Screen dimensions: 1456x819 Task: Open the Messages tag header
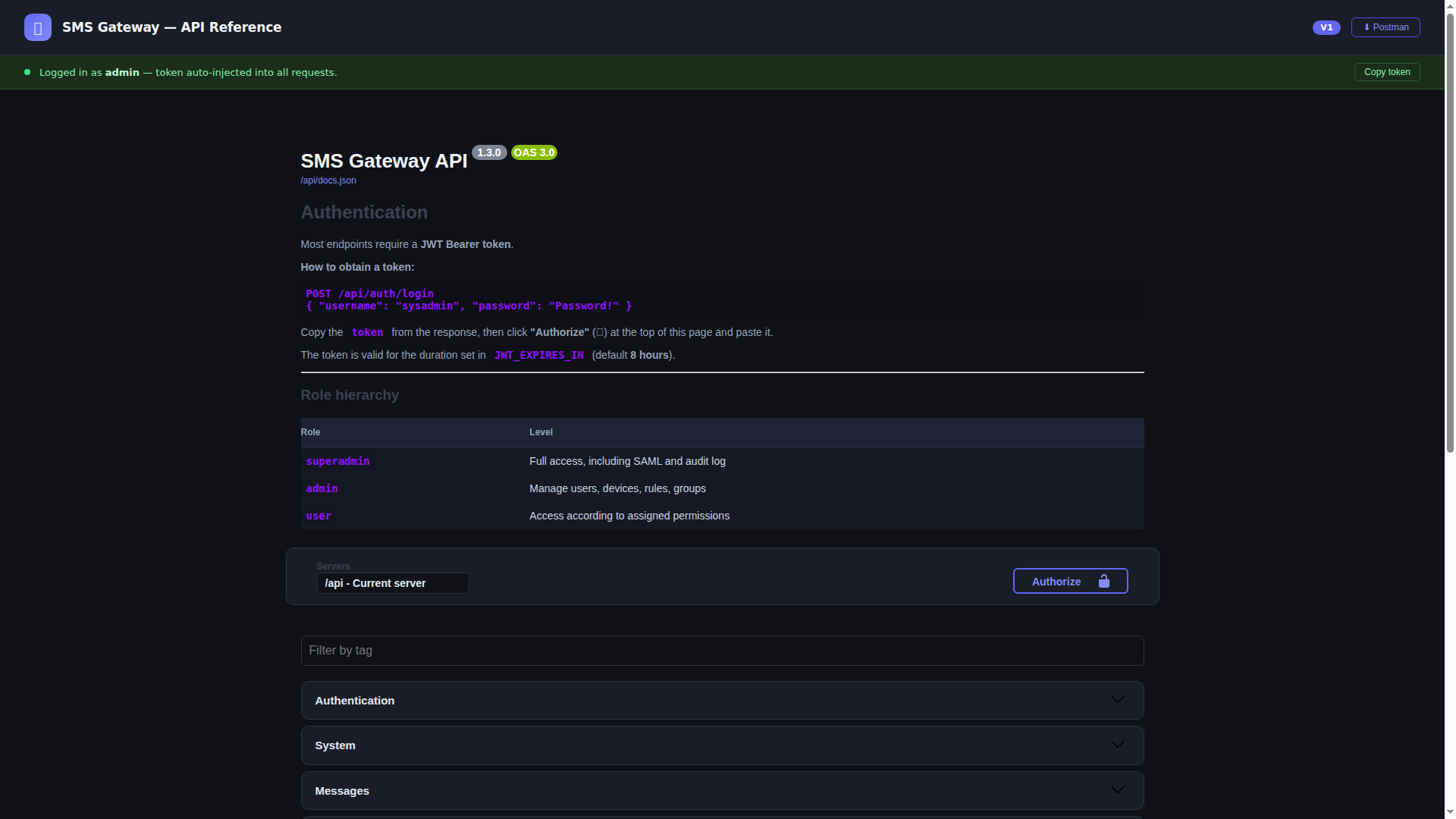click(722, 791)
